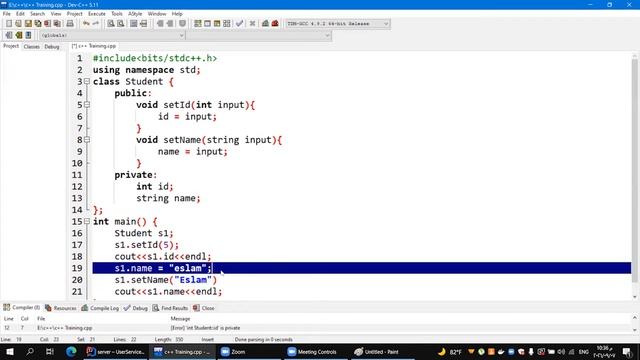Switch to the Classes sidebar tab

tap(31, 47)
